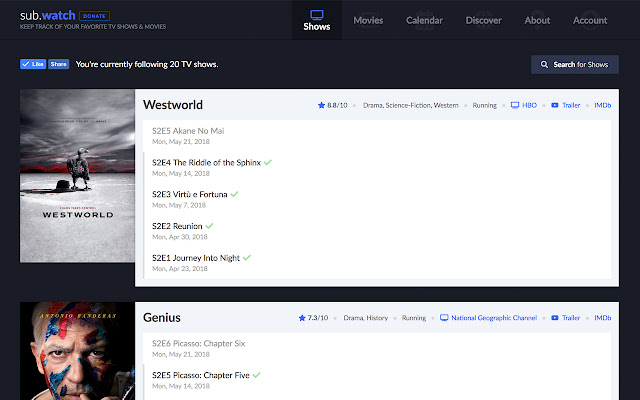The height and width of the screenshot is (400, 640).
Task: Select S2E4 The Riddle of the Sphinx
Action: 206,163
